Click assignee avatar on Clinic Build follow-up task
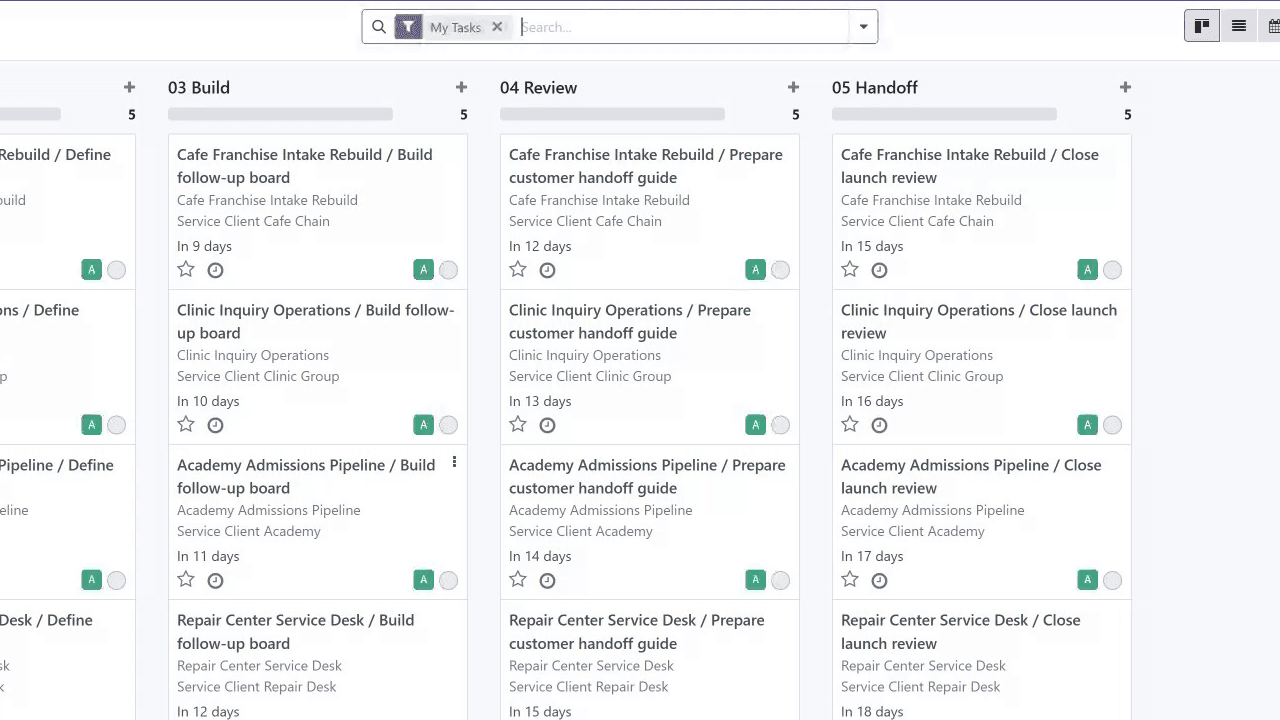Image resolution: width=1280 pixels, height=720 pixels. coord(423,425)
